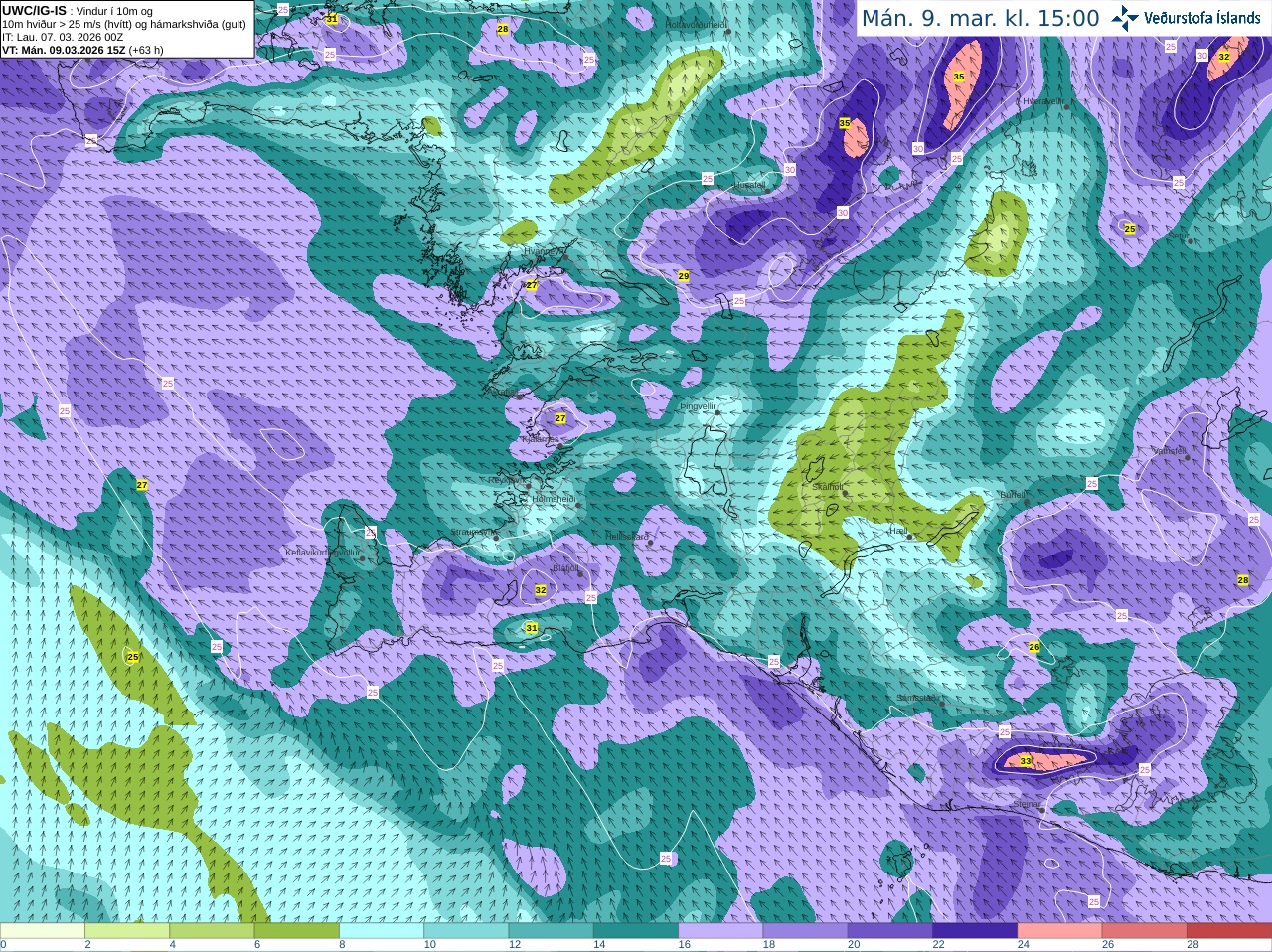
Task: Click the Setur station label
Action: pos(1179,237)
